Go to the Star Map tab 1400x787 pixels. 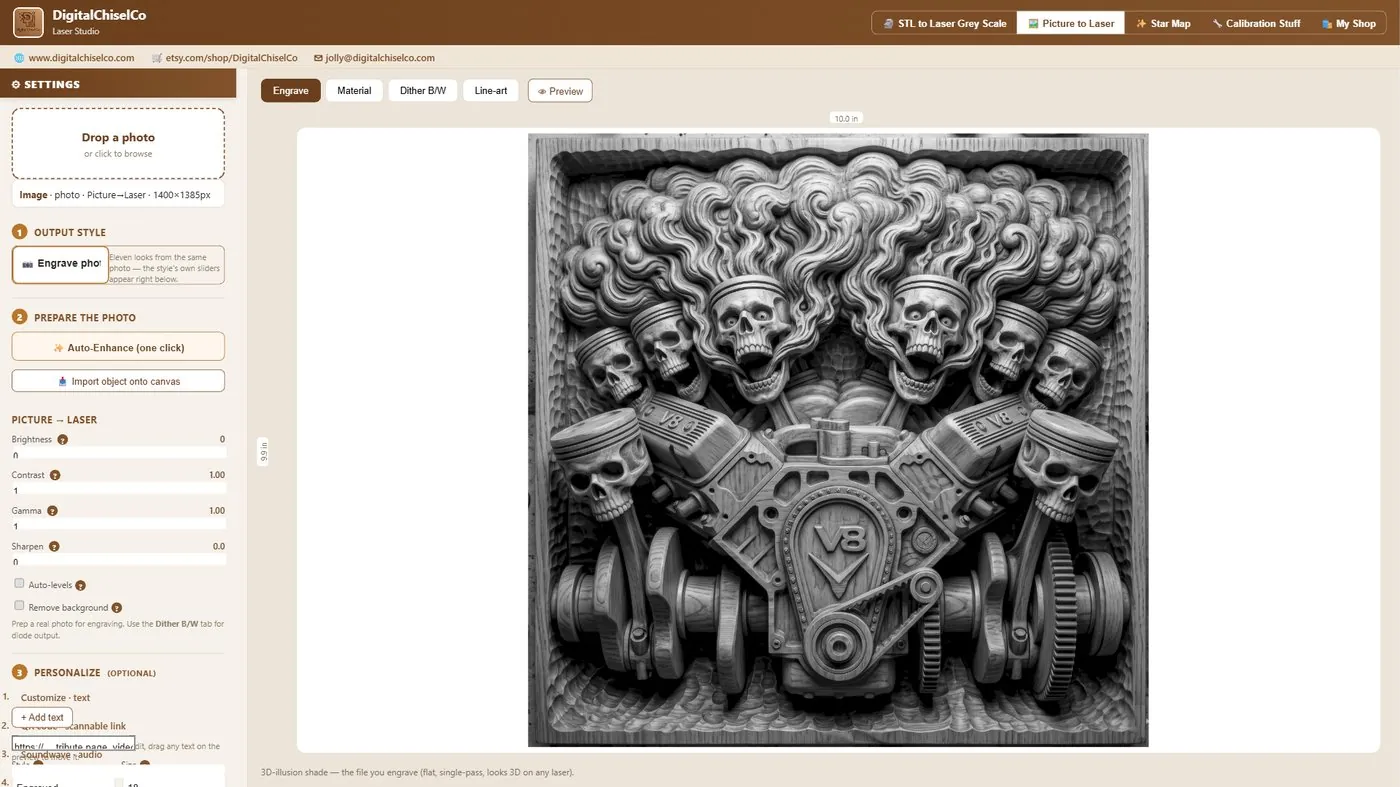tap(1163, 23)
